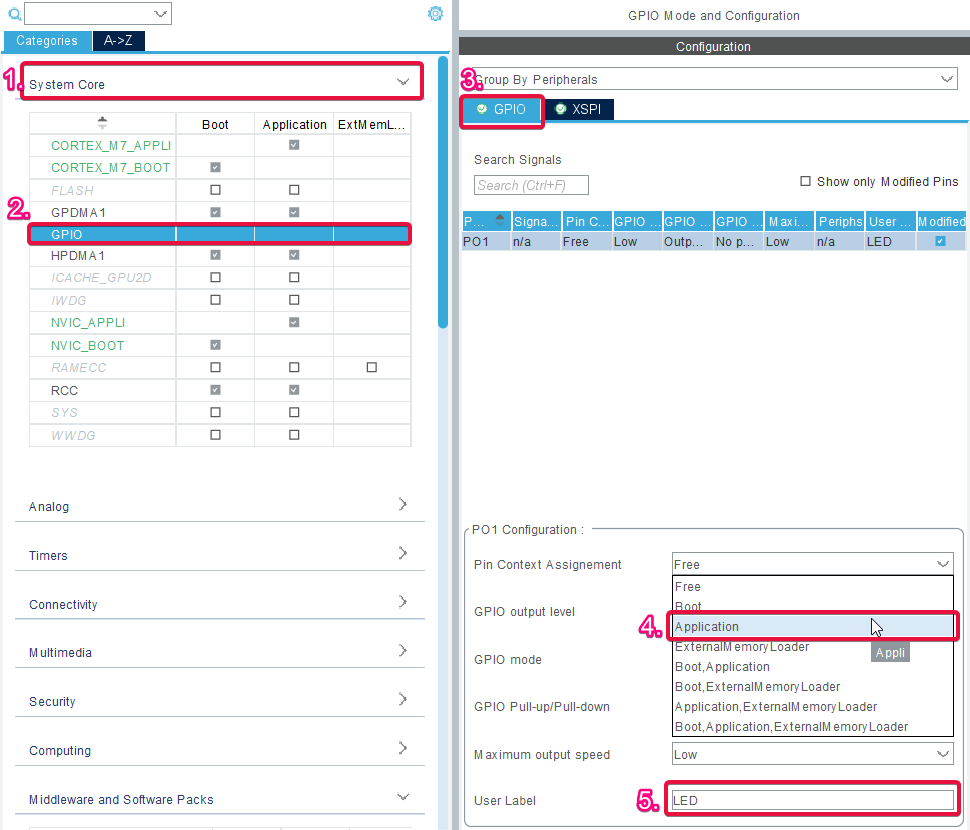Select NVIC_BOOT in the list
The width and height of the screenshot is (970, 830).
[x=87, y=346]
